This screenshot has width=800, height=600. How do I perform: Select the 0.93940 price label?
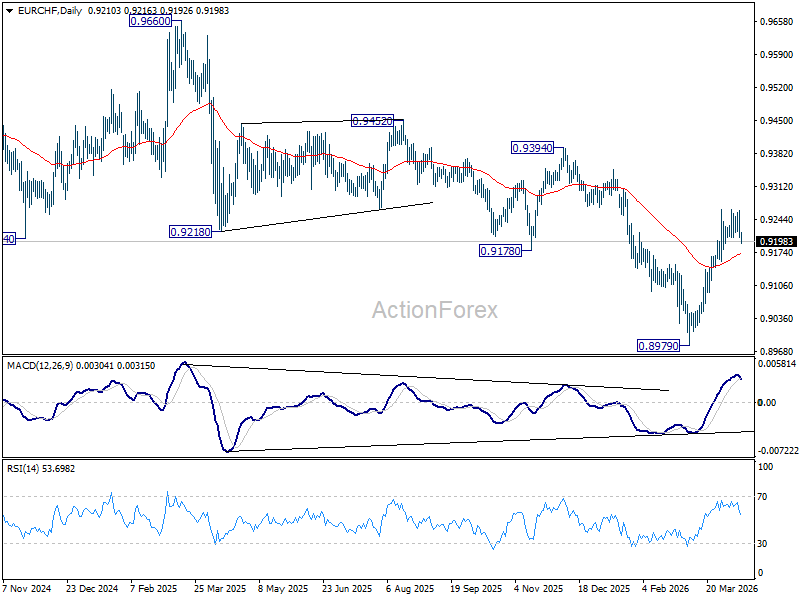coord(532,148)
